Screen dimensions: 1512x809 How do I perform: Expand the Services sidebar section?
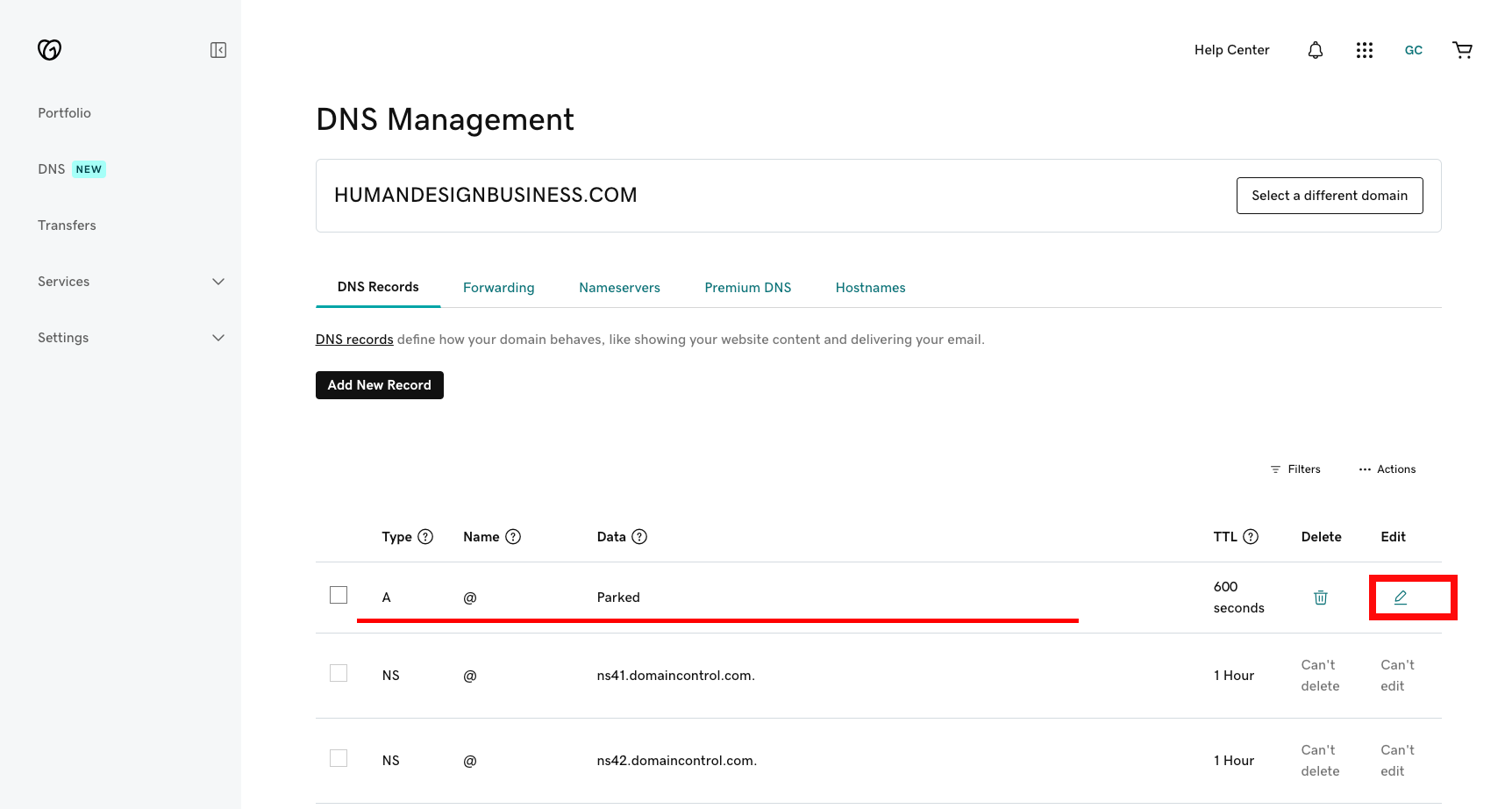(131, 282)
